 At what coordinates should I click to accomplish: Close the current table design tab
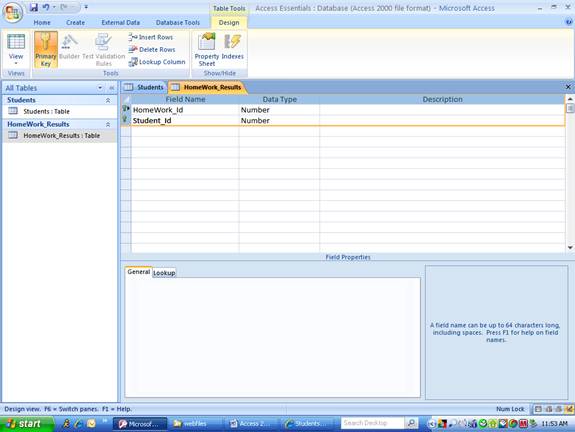pyautogui.click(x=568, y=87)
